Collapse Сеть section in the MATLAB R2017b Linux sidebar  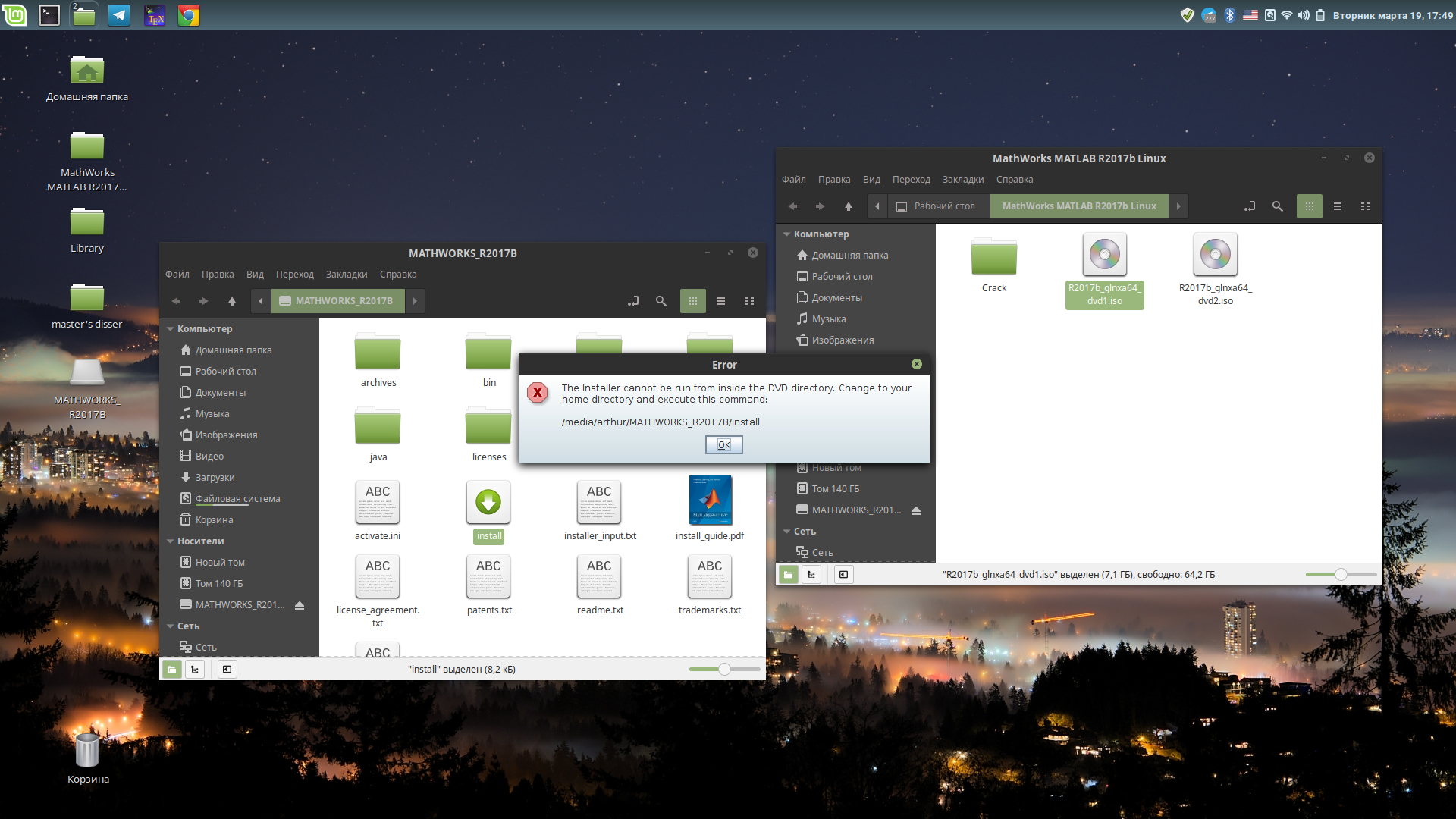coord(787,532)
